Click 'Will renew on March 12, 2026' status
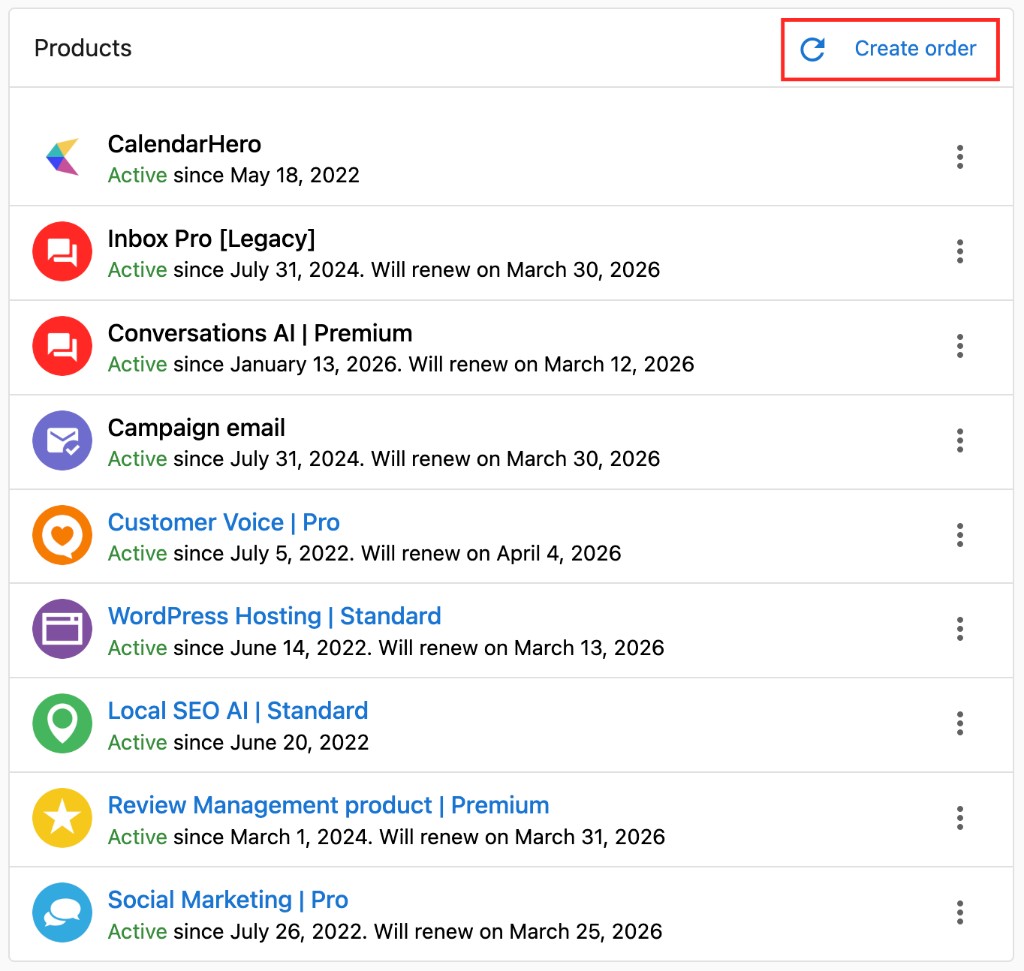Screen dimensions: 1024x971 pyautogui.click(x=551, y=364)
